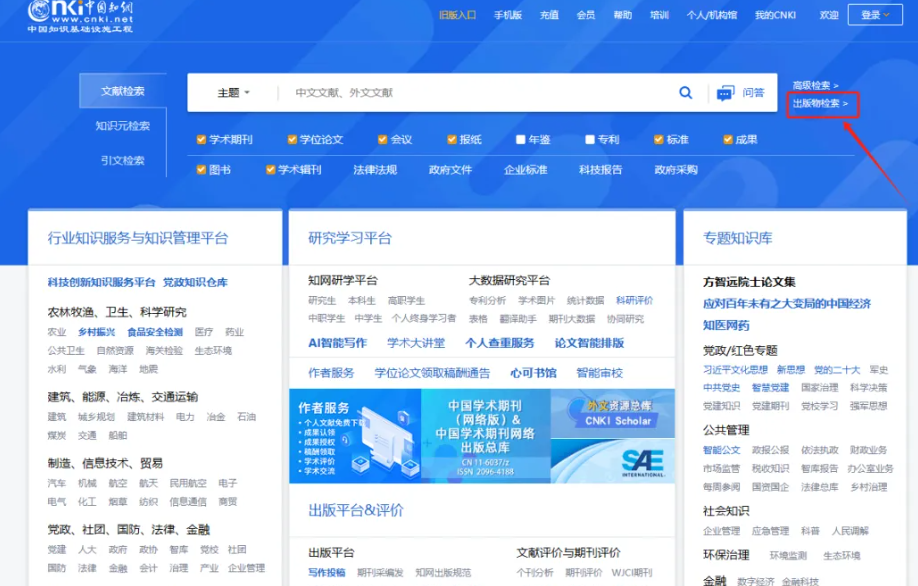Open the AI智能写作 link
918x586 pixels.
(x=337, y=343)
